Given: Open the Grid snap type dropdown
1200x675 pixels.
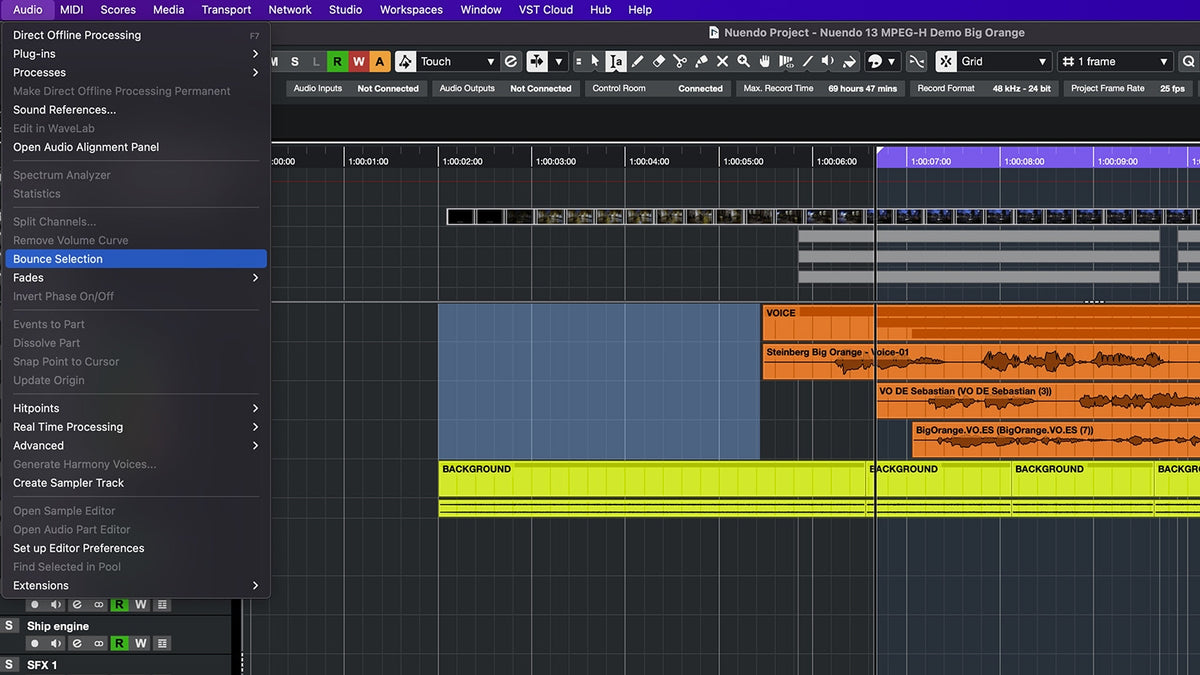Looking at the screenshot, I should [1005, 61].
